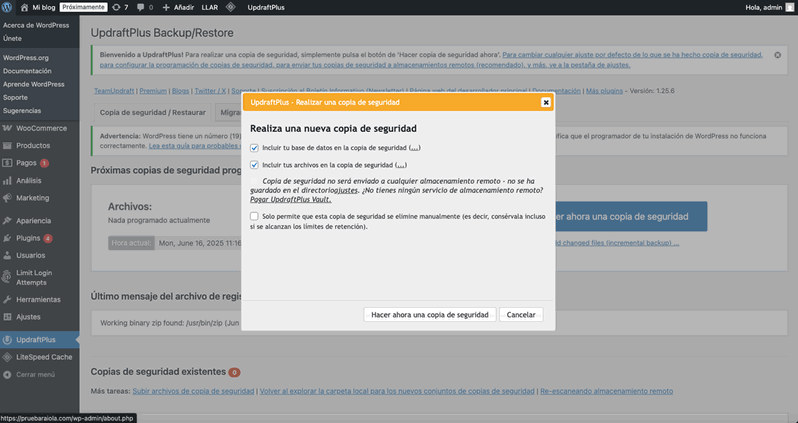Image resolution: width=798 pixels, height=423 pixels.
Task: Click the plus Añadir icon
Action: (x=166, y=7)
